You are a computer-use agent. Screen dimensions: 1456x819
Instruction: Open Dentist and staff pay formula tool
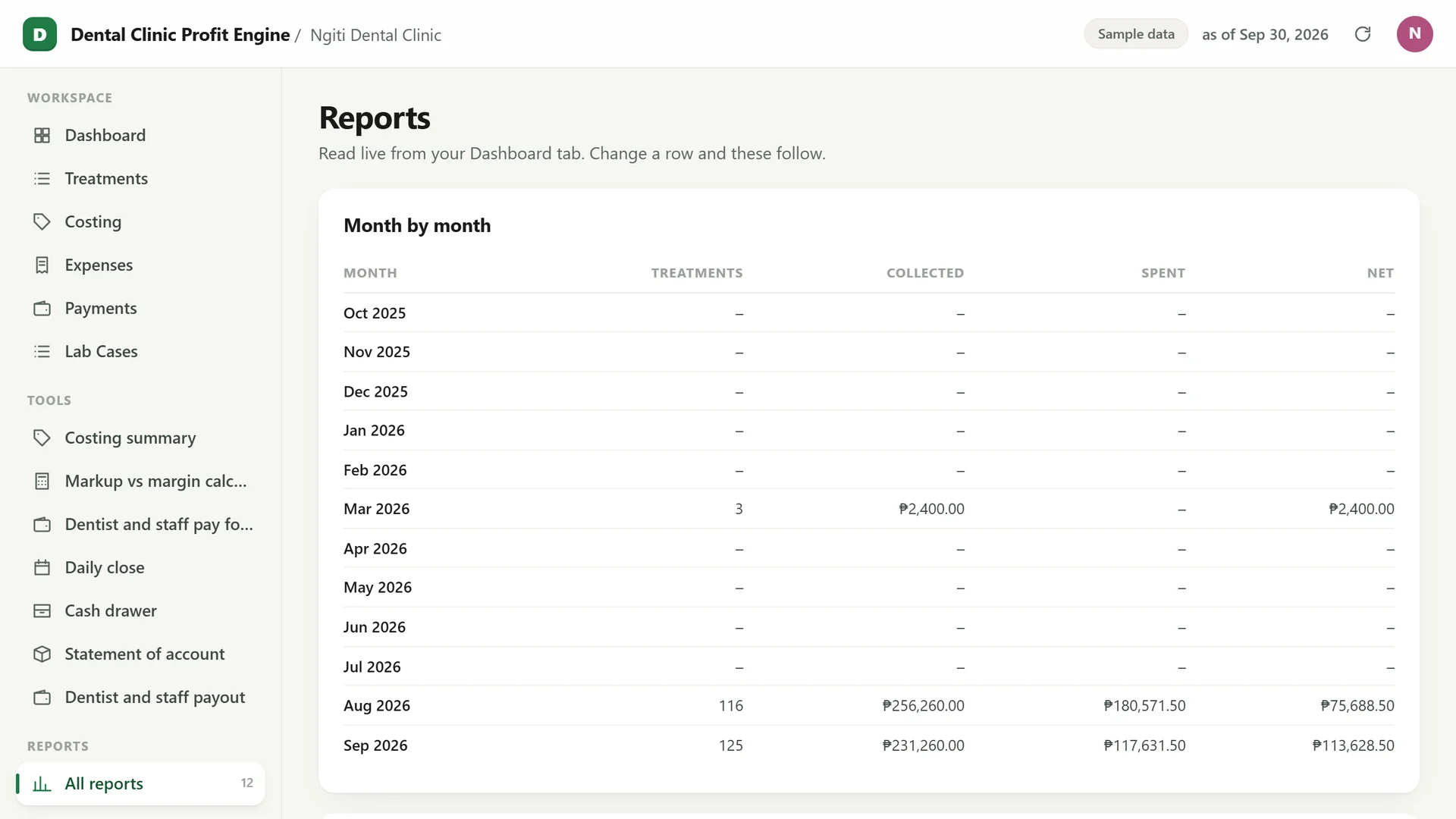coord(140,524)
